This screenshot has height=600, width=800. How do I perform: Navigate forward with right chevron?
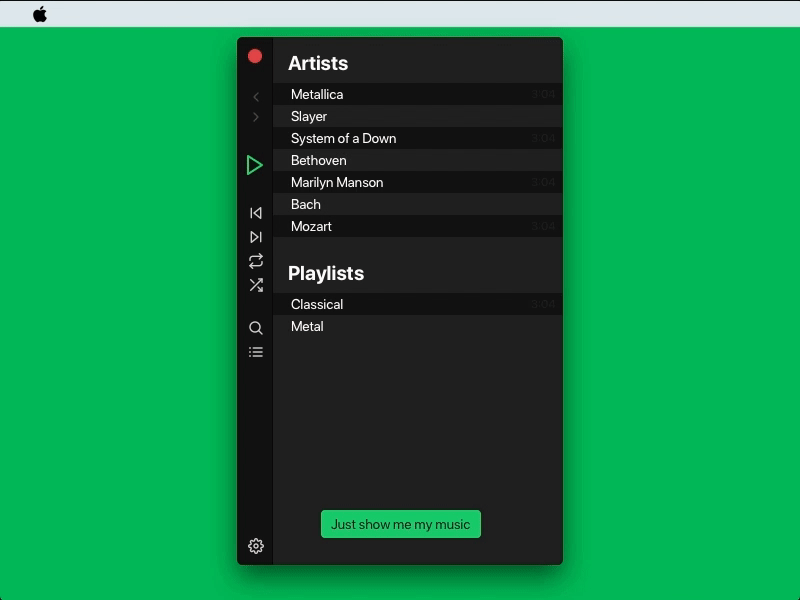pyautogui.click(x=256, y=117)
